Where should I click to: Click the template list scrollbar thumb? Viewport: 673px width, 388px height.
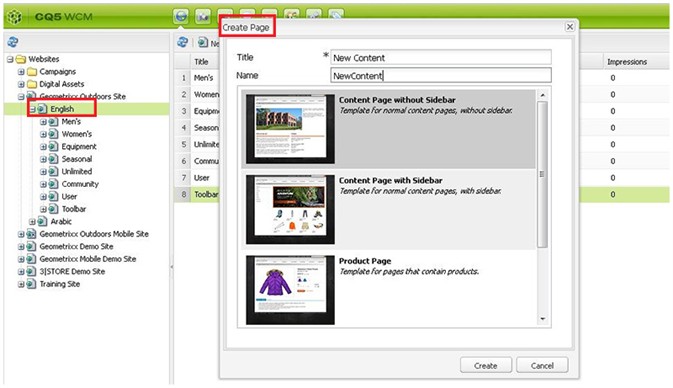[x=543, y=174]
